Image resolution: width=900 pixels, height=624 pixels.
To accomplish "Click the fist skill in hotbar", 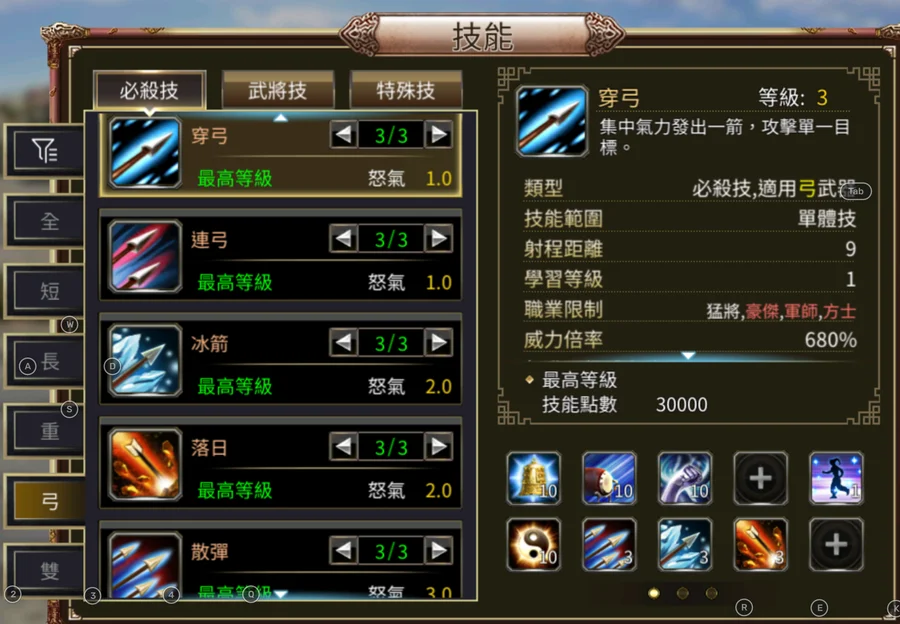I will (685, 478).
